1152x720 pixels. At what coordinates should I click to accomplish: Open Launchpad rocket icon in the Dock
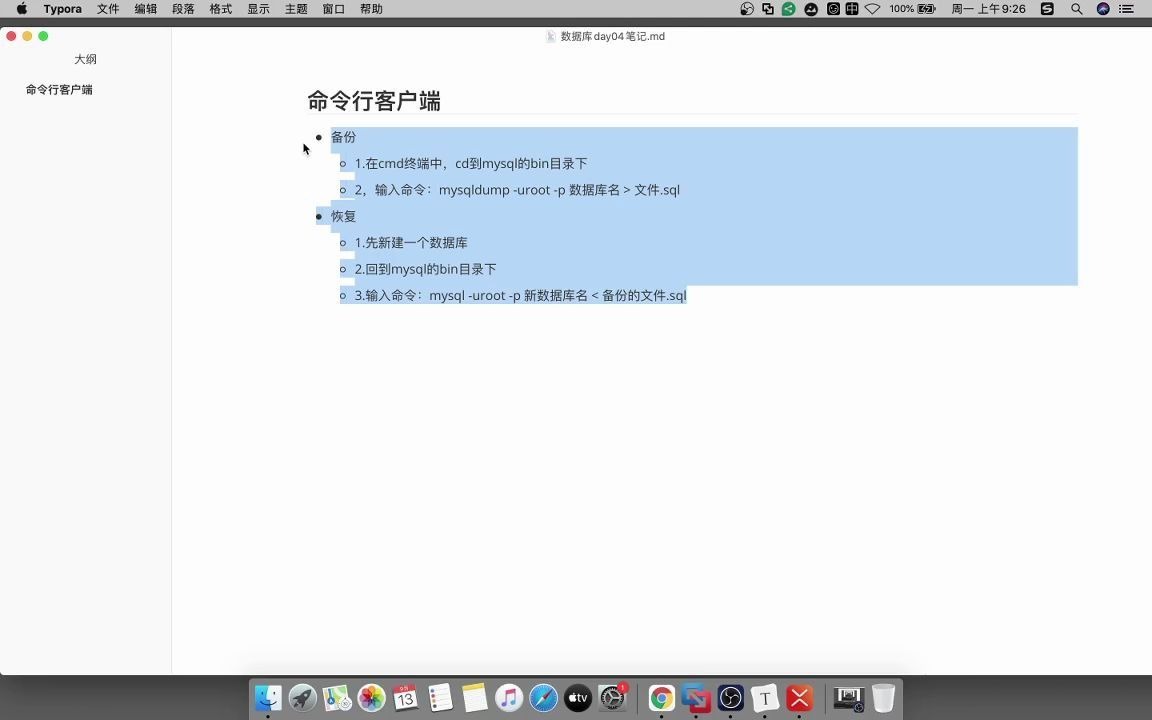pos(301,698)
